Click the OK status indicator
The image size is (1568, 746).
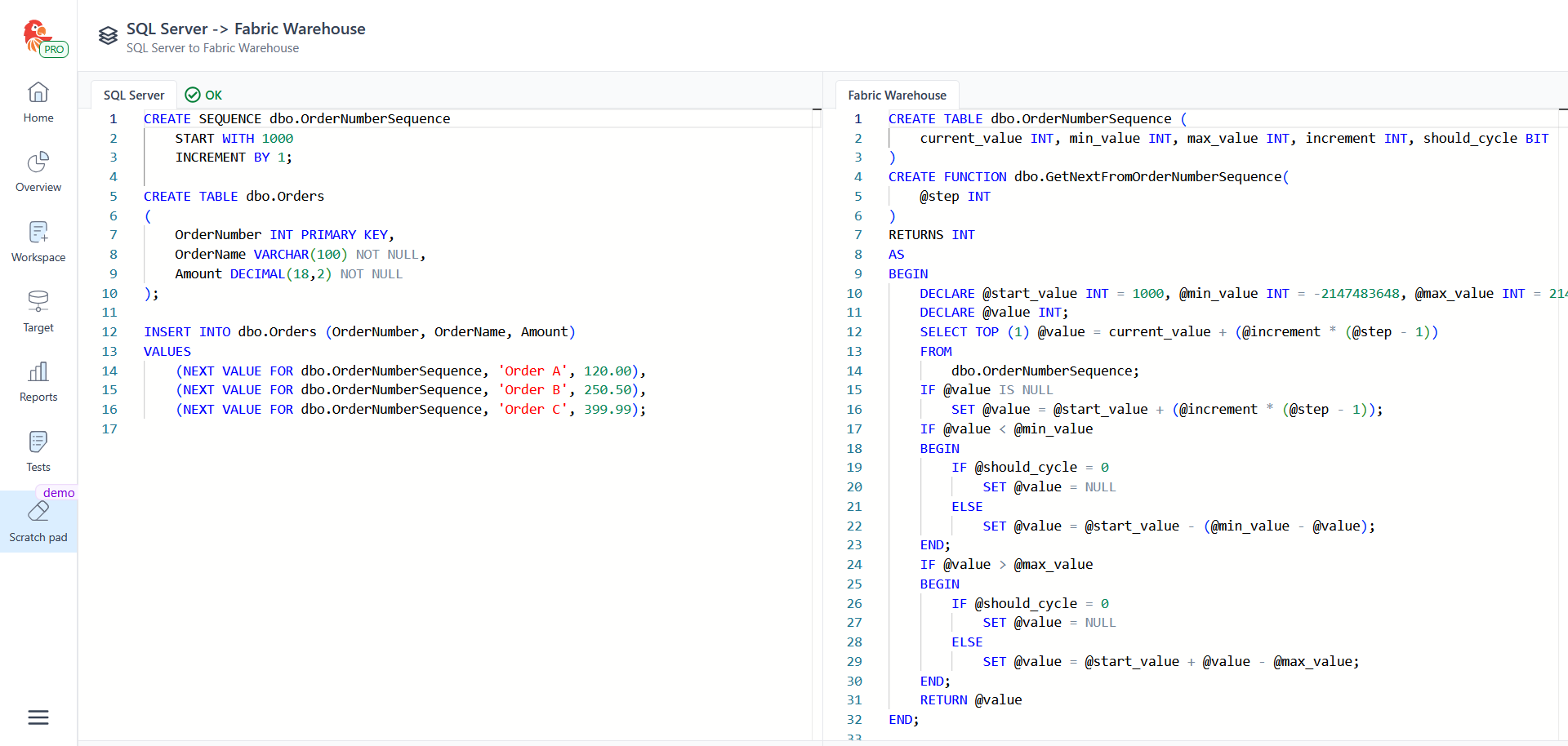coord(204,95)
